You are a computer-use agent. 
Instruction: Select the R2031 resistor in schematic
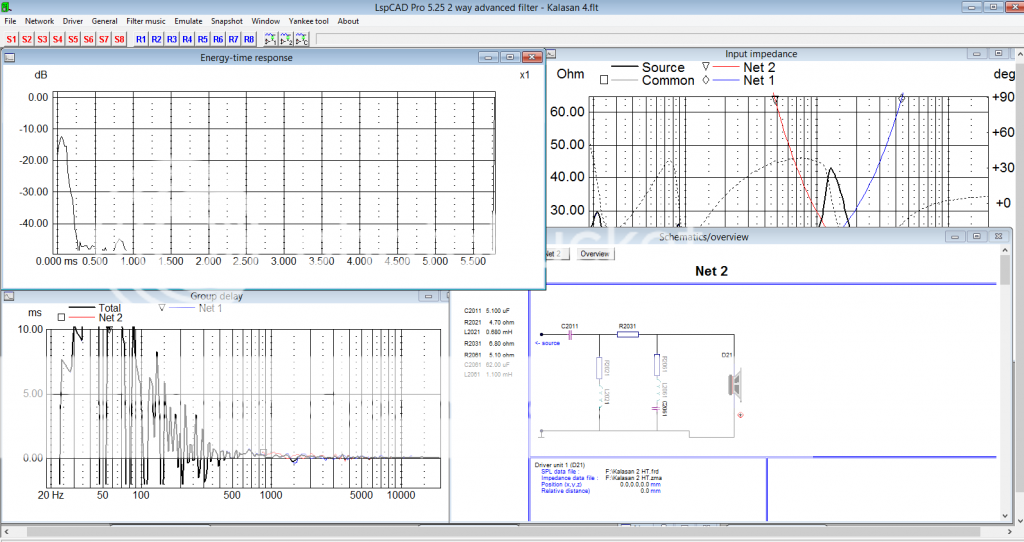(628, 334)
